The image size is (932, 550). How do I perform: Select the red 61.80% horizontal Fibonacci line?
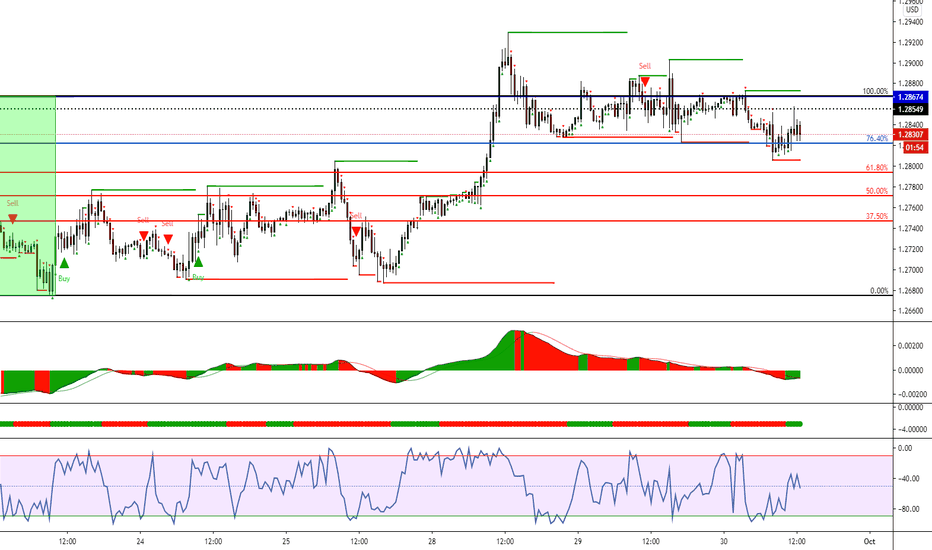[446, 172]
